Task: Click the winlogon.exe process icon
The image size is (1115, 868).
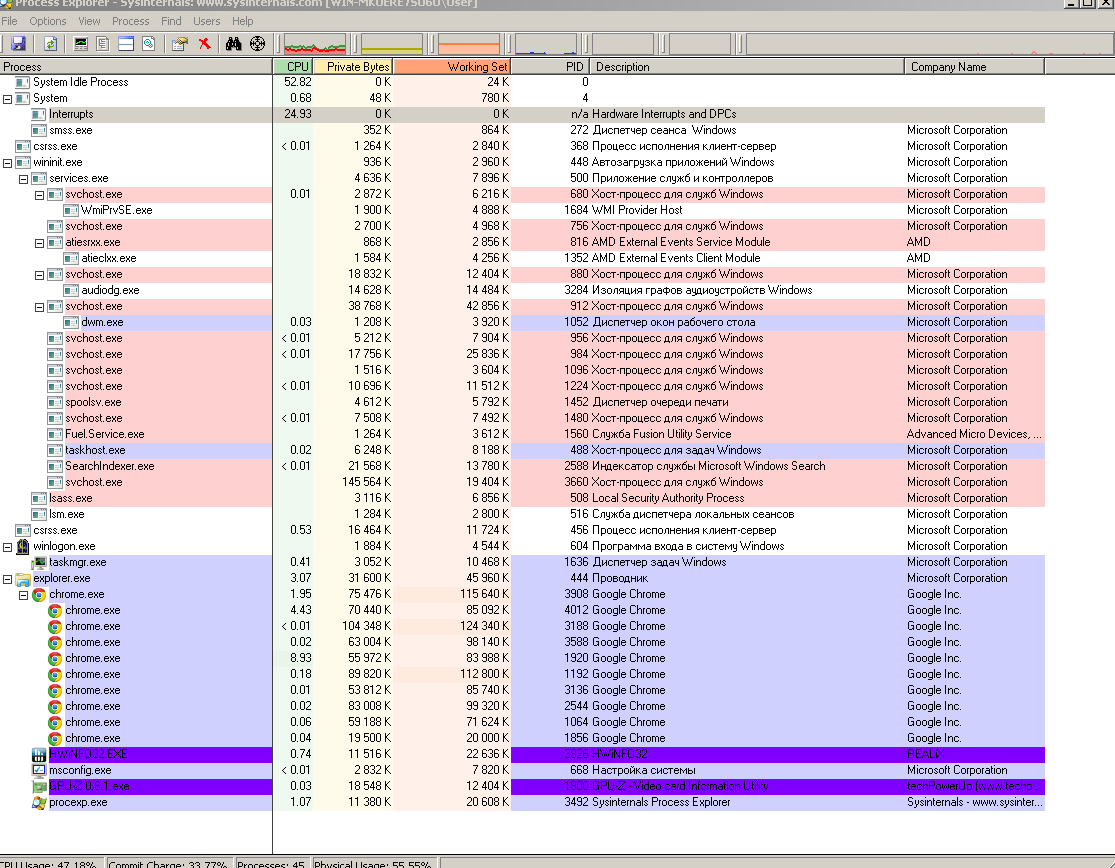Action: [x=23, y=546]
